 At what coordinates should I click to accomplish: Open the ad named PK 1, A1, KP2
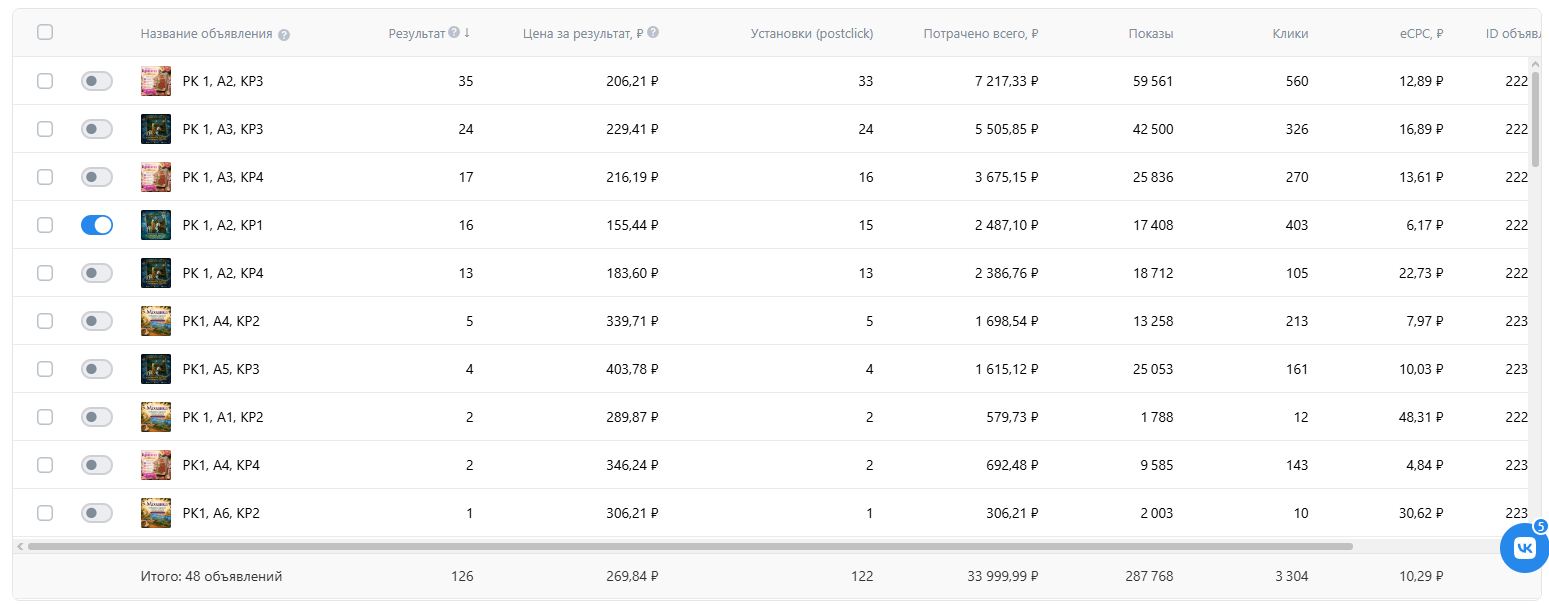(223, 417)
